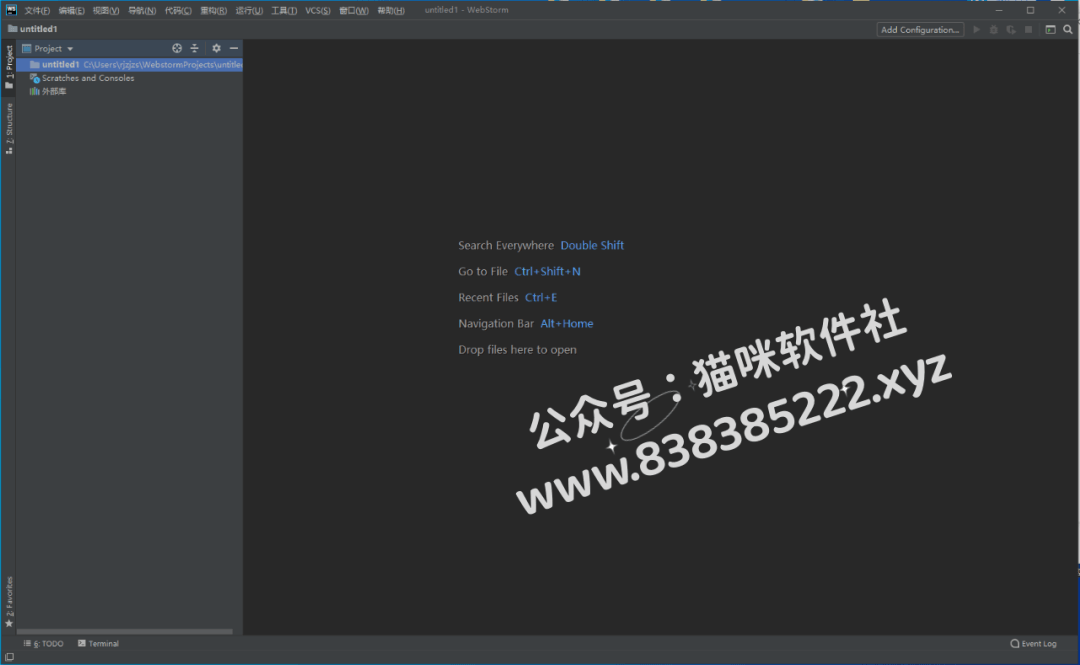Viewport: 1080px width, 665px height.
Task: Click the Add Configuration... button
Action: point(920,30)
